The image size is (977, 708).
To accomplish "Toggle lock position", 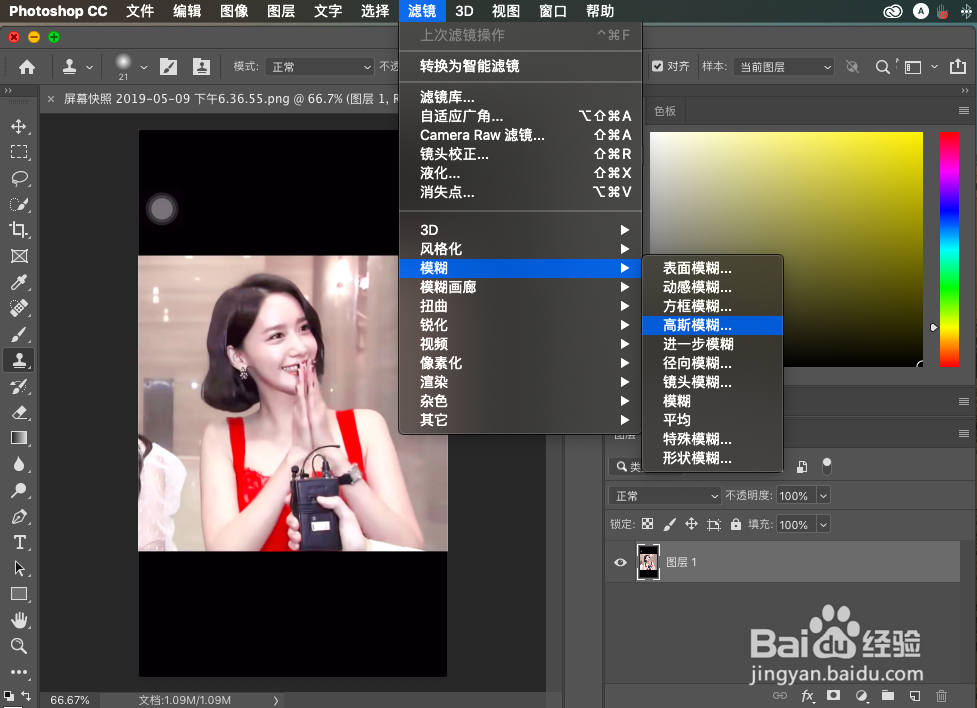I will [691, 524].
